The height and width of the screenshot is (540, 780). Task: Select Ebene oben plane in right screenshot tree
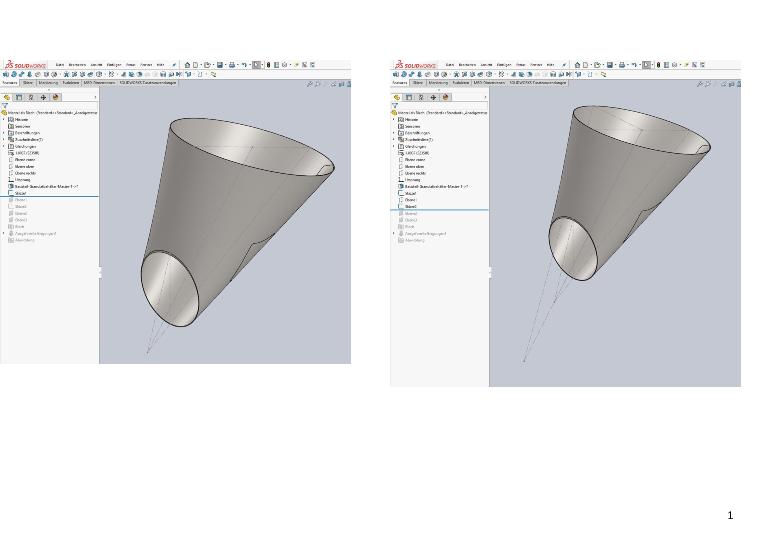click(411, 166)
